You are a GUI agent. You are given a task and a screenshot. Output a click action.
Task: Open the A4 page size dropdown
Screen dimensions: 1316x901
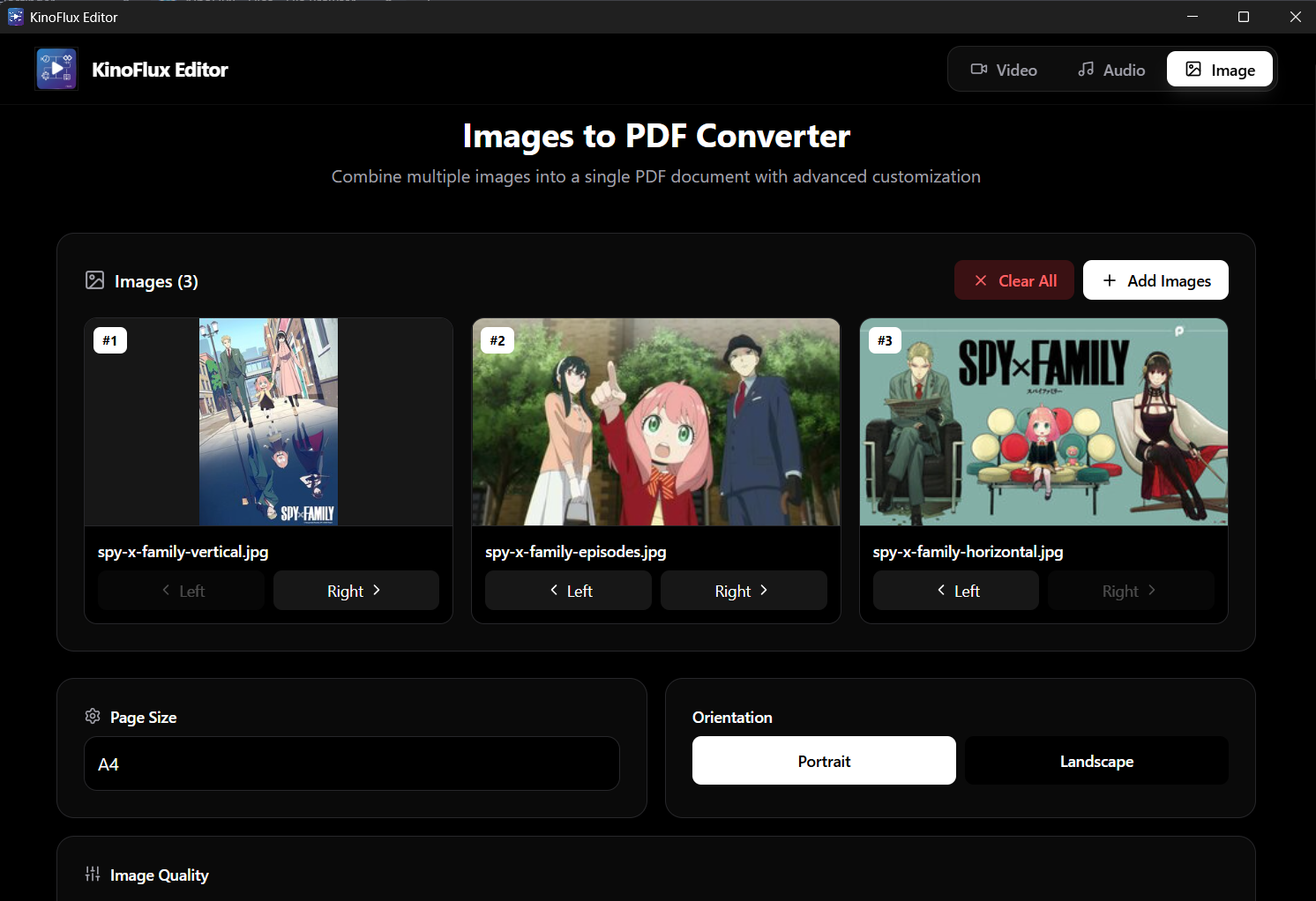[x=351, y=763]
